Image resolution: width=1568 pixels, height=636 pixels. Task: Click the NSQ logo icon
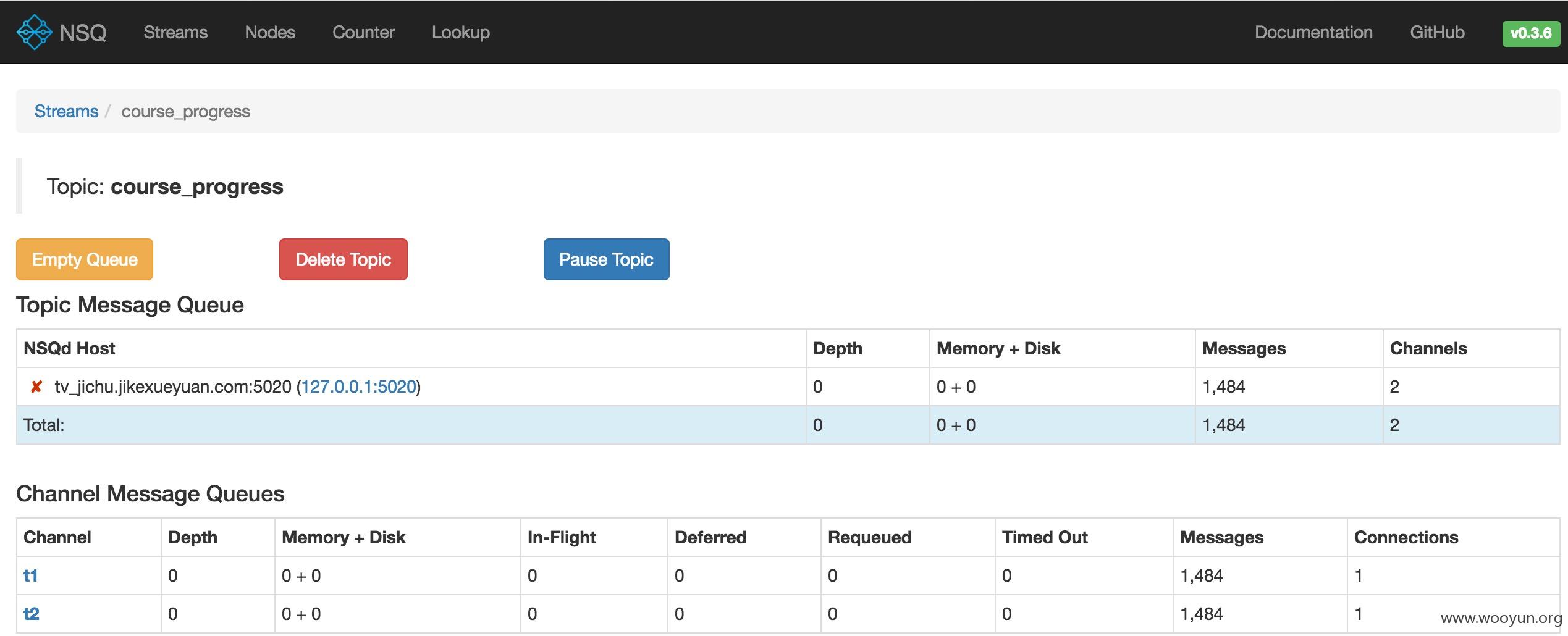coord(34,32)
